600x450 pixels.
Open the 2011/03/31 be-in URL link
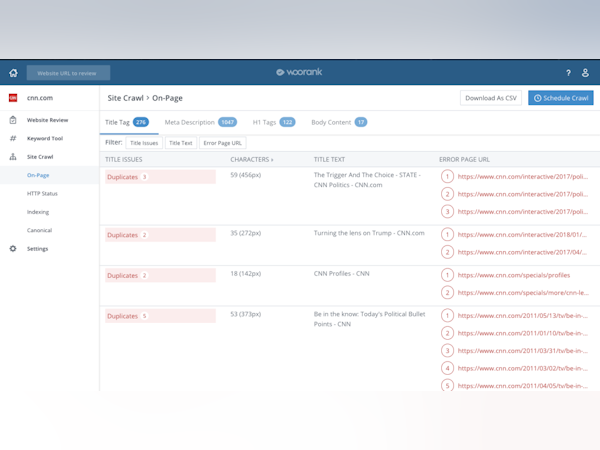click(522, 351)
